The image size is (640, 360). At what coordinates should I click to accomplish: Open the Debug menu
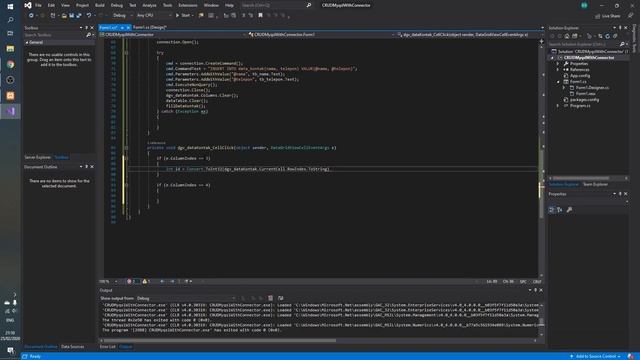117,5
